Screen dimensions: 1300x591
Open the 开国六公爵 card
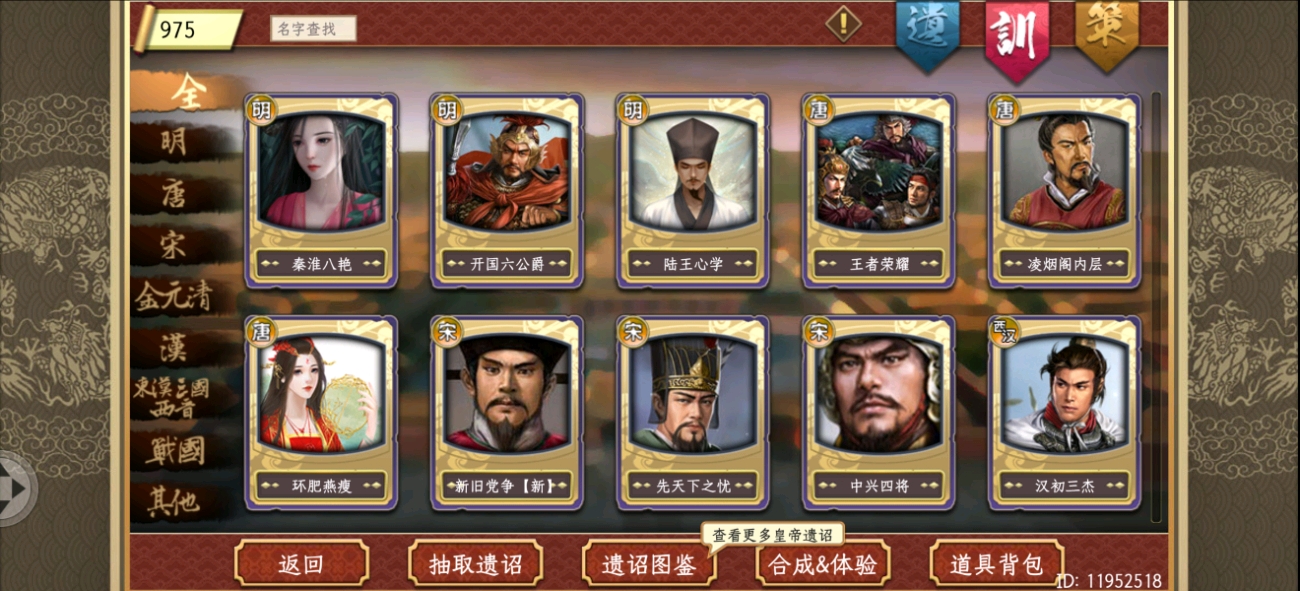click(x=507, y=191)
